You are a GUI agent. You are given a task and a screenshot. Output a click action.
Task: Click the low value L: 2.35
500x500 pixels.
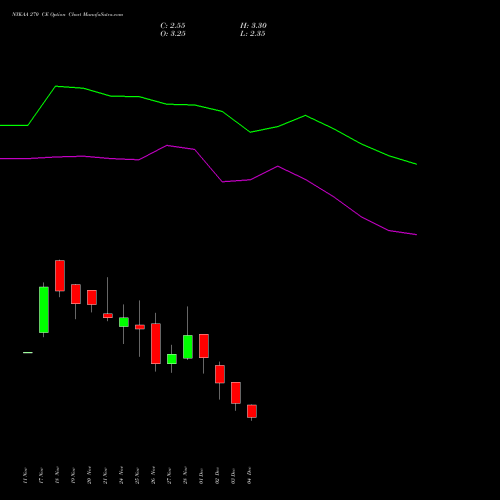pyautogui.click(x=253, y=34)
